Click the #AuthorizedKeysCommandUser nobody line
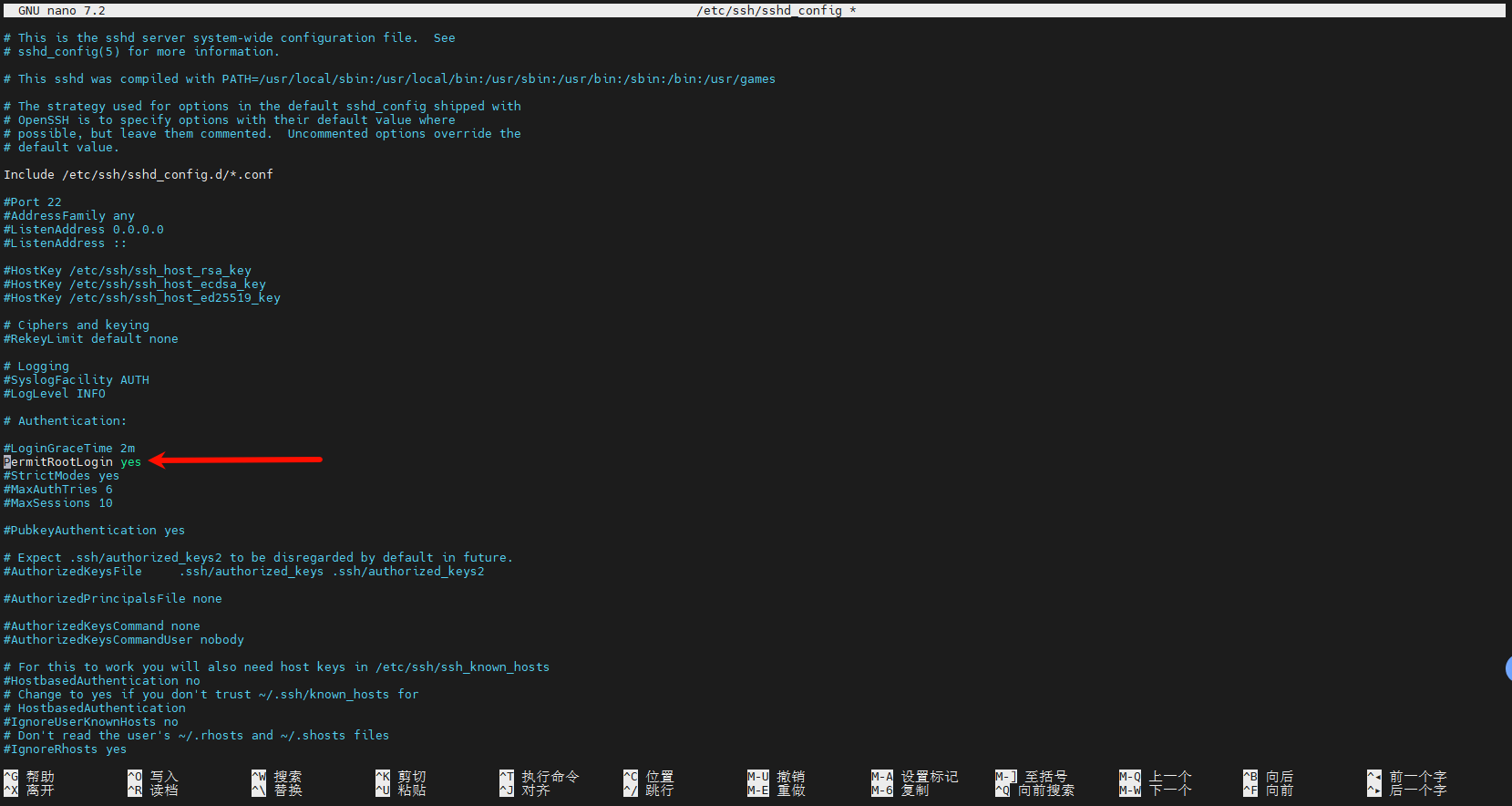 pos(124,640)
